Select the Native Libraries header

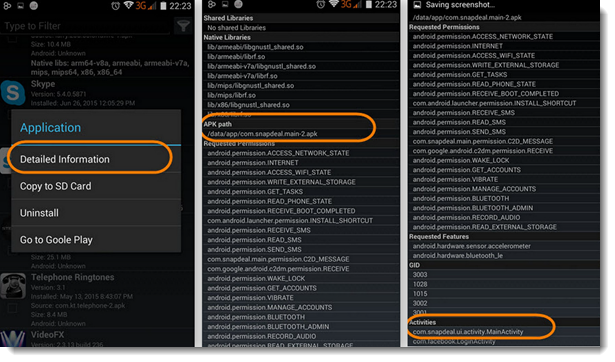coord(227,37)
